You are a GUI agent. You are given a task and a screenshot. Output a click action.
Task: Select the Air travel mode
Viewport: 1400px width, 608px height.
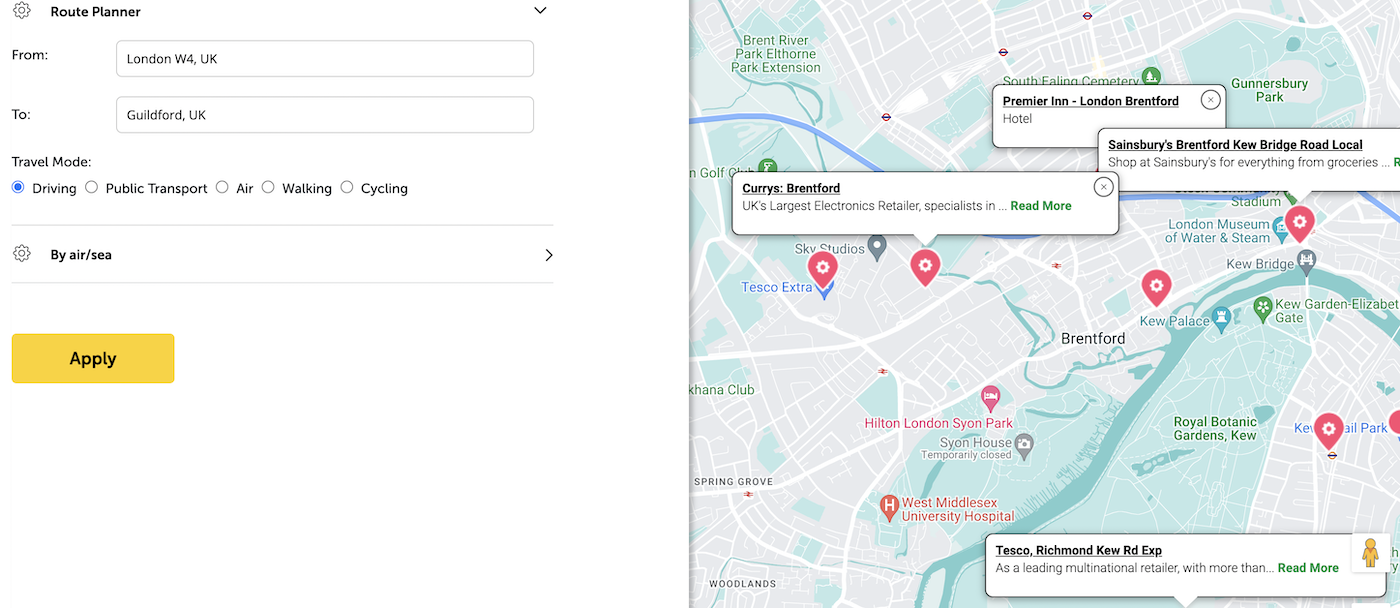[222, 187]
